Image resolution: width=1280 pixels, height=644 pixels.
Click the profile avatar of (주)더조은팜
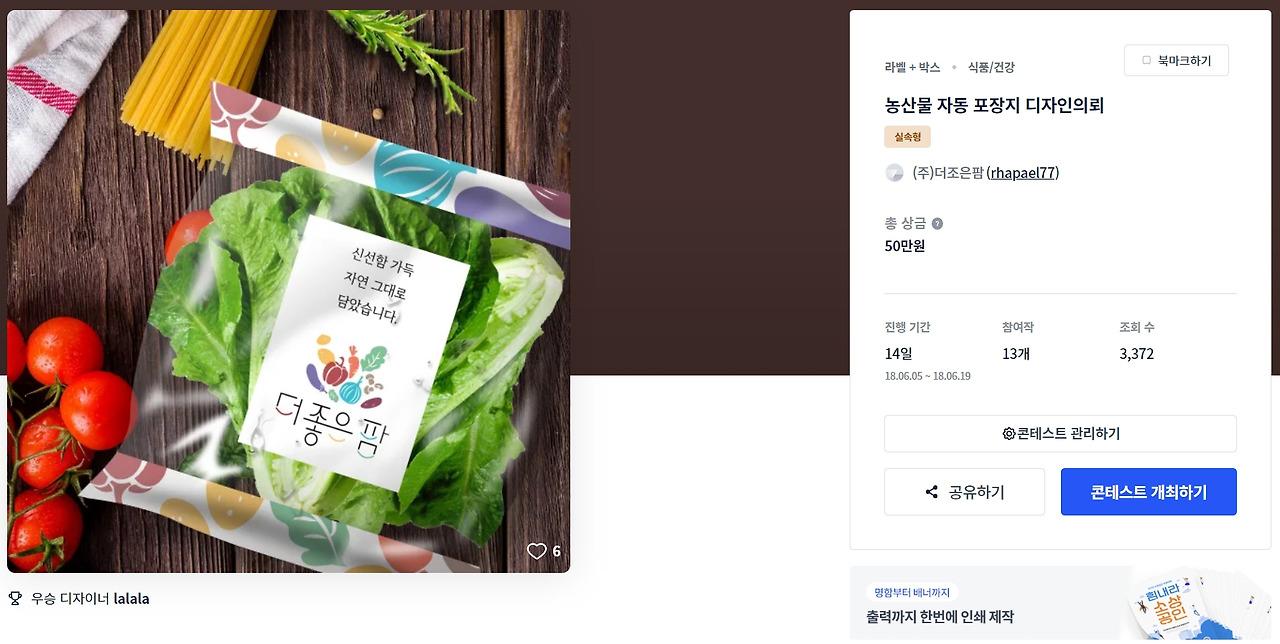click(x=894, y=173)
